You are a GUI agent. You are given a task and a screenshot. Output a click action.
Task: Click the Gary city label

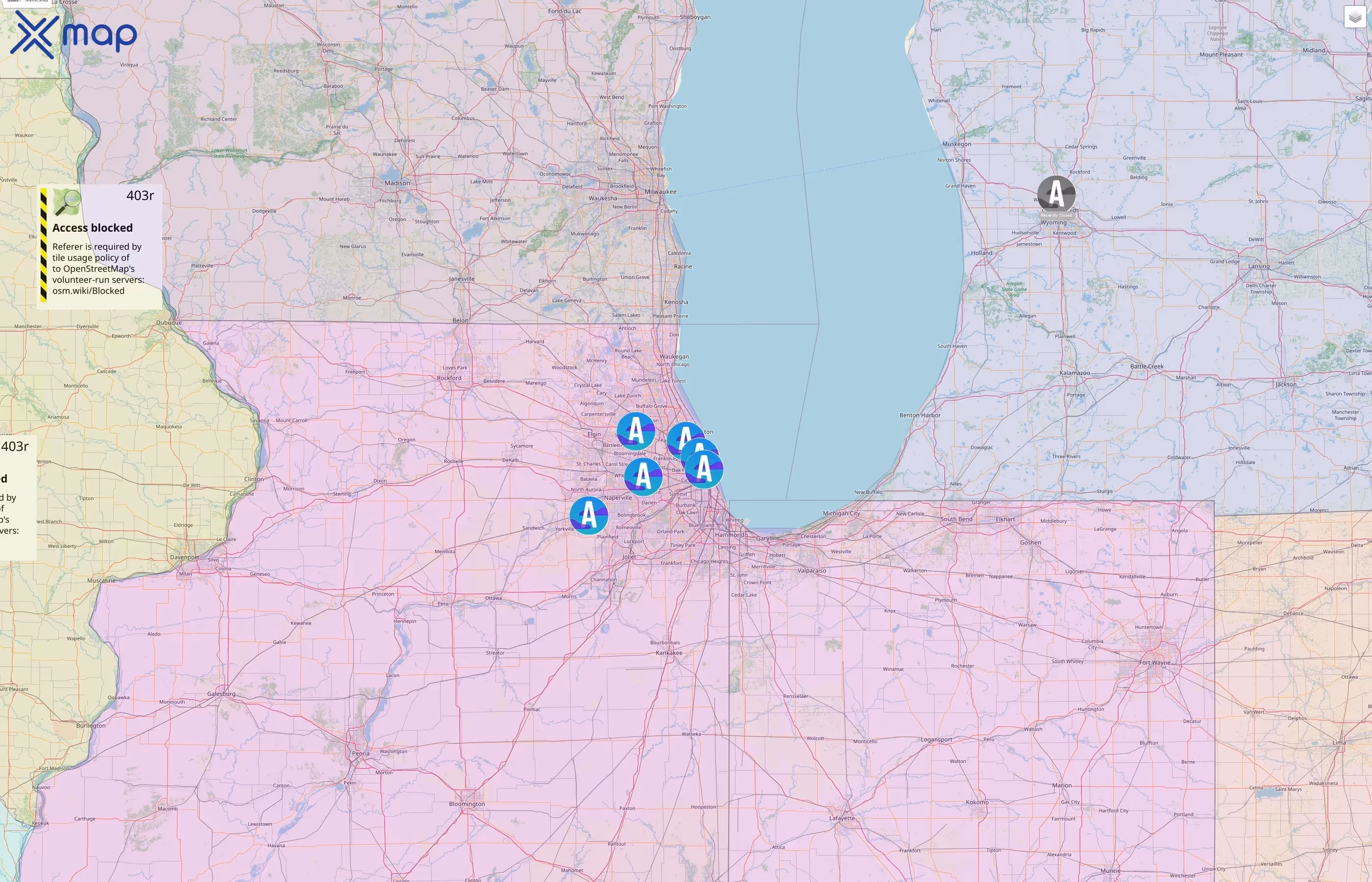point(763,539)
